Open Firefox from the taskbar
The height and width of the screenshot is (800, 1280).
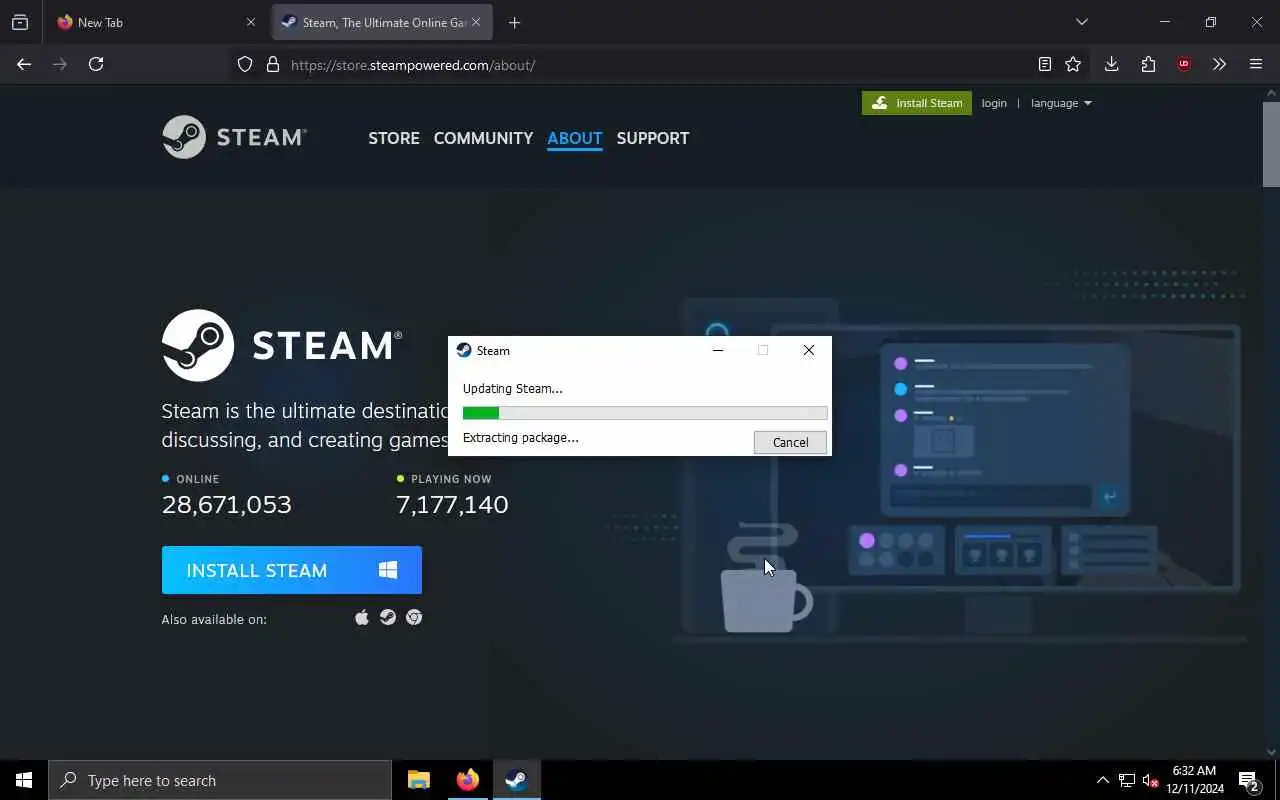[468, 780]
